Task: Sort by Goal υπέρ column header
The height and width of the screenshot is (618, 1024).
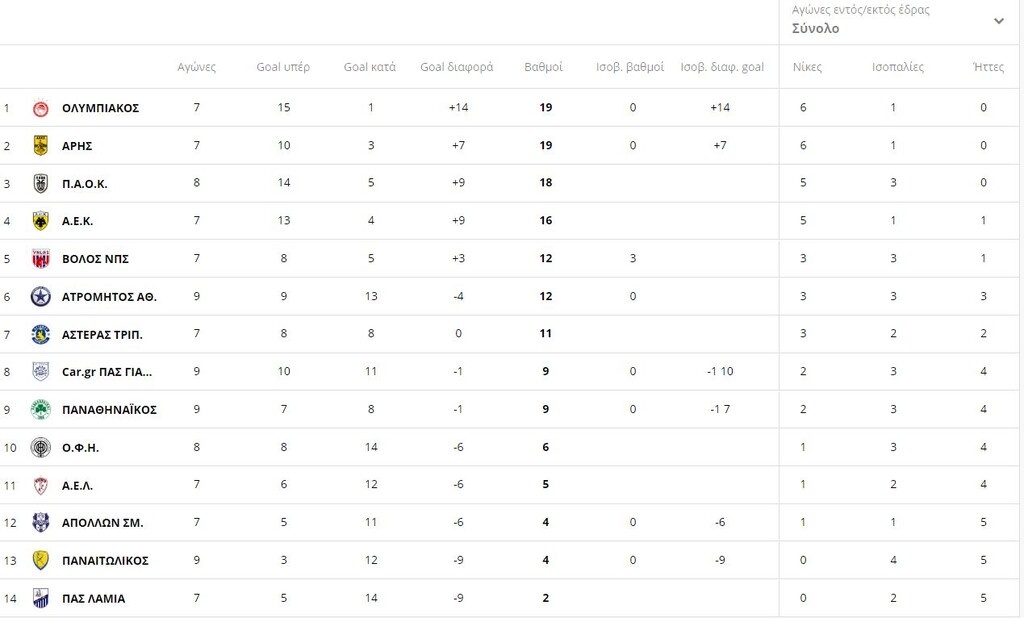Action: 283,67
